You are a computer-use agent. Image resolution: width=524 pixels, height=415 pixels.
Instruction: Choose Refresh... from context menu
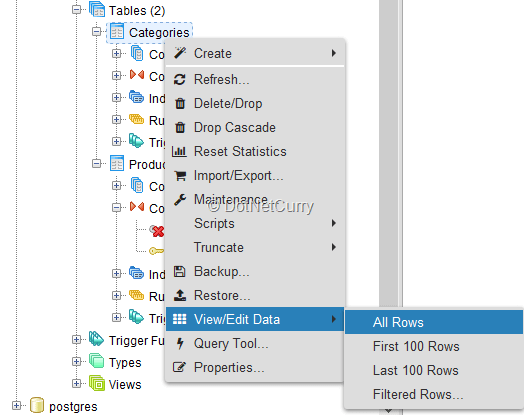(x=255, y=80)
